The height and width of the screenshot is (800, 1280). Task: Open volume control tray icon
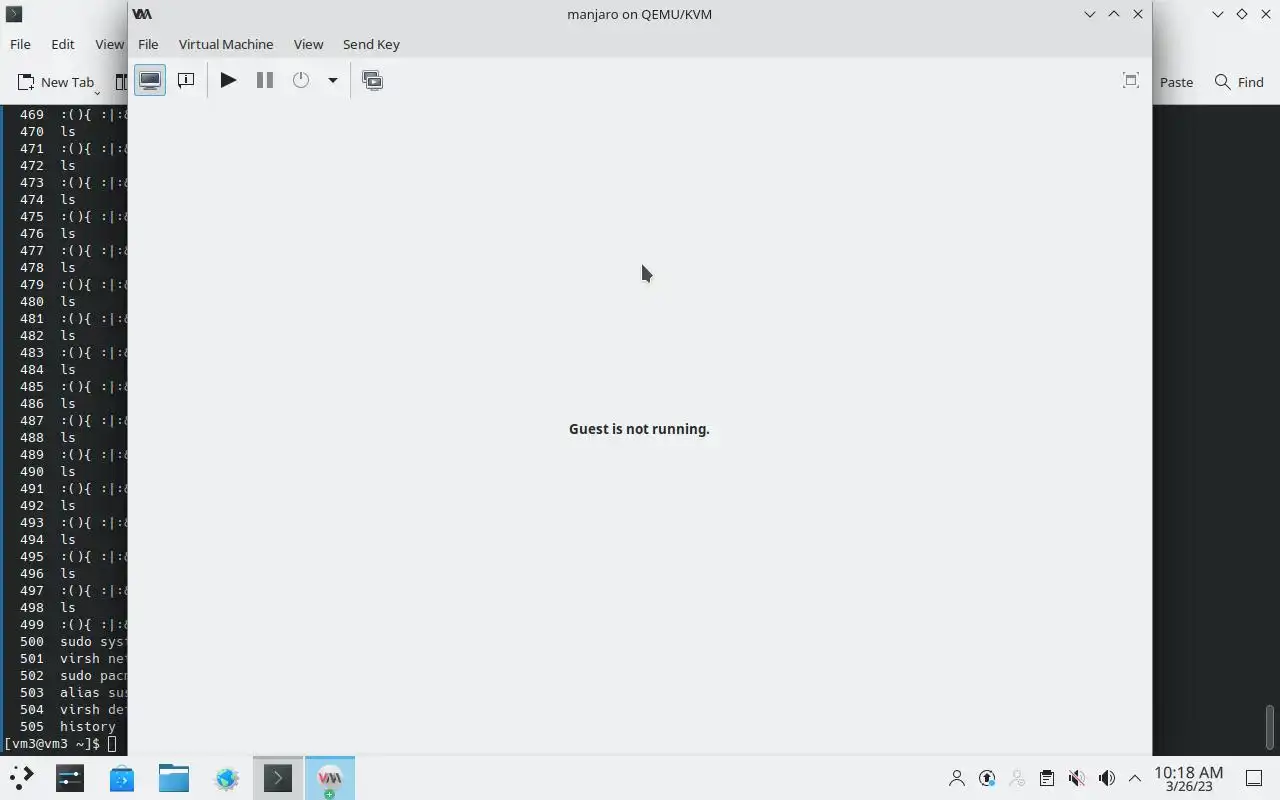[x=1106, y=778]
